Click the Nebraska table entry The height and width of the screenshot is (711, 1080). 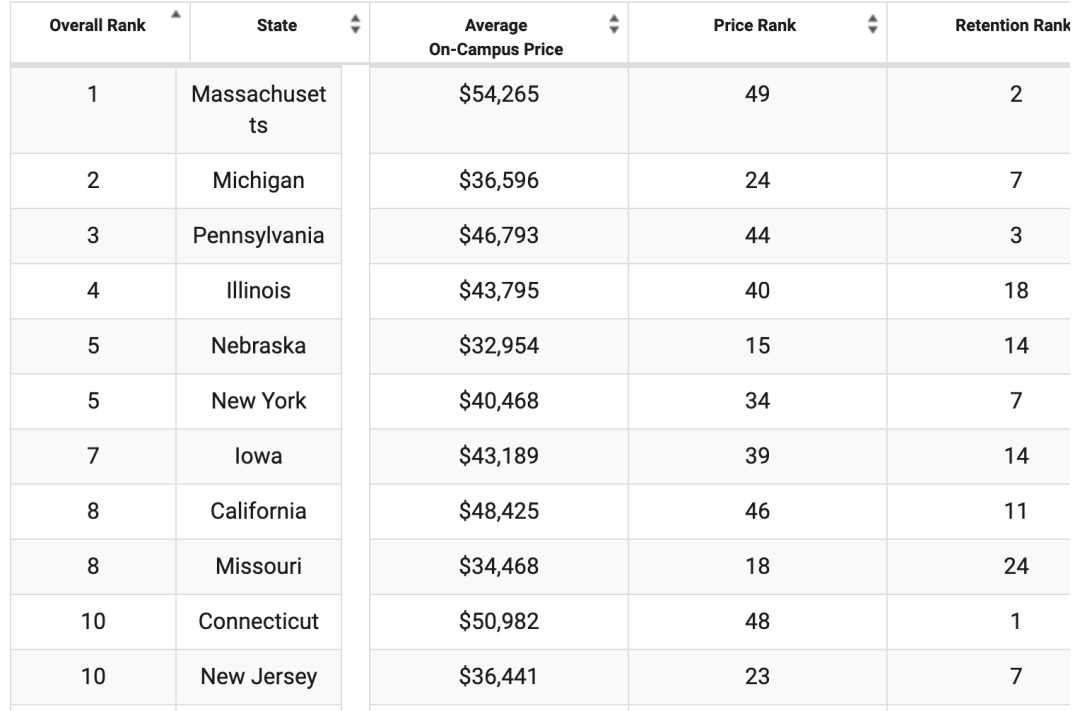pyautogui.click(x=258, y=346)
